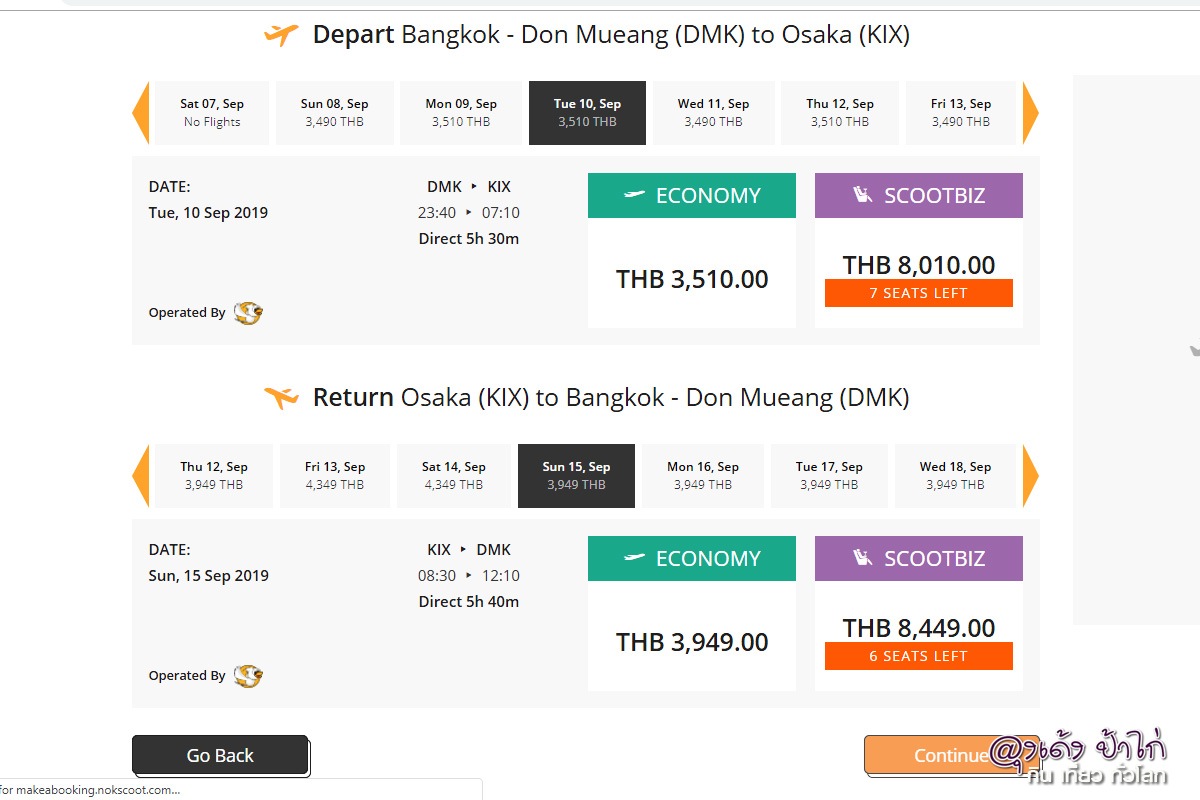Choose Fri 13, Sep return date tab
The height and width of the screenshot is (800, 1200).
(x=335, y=476)
